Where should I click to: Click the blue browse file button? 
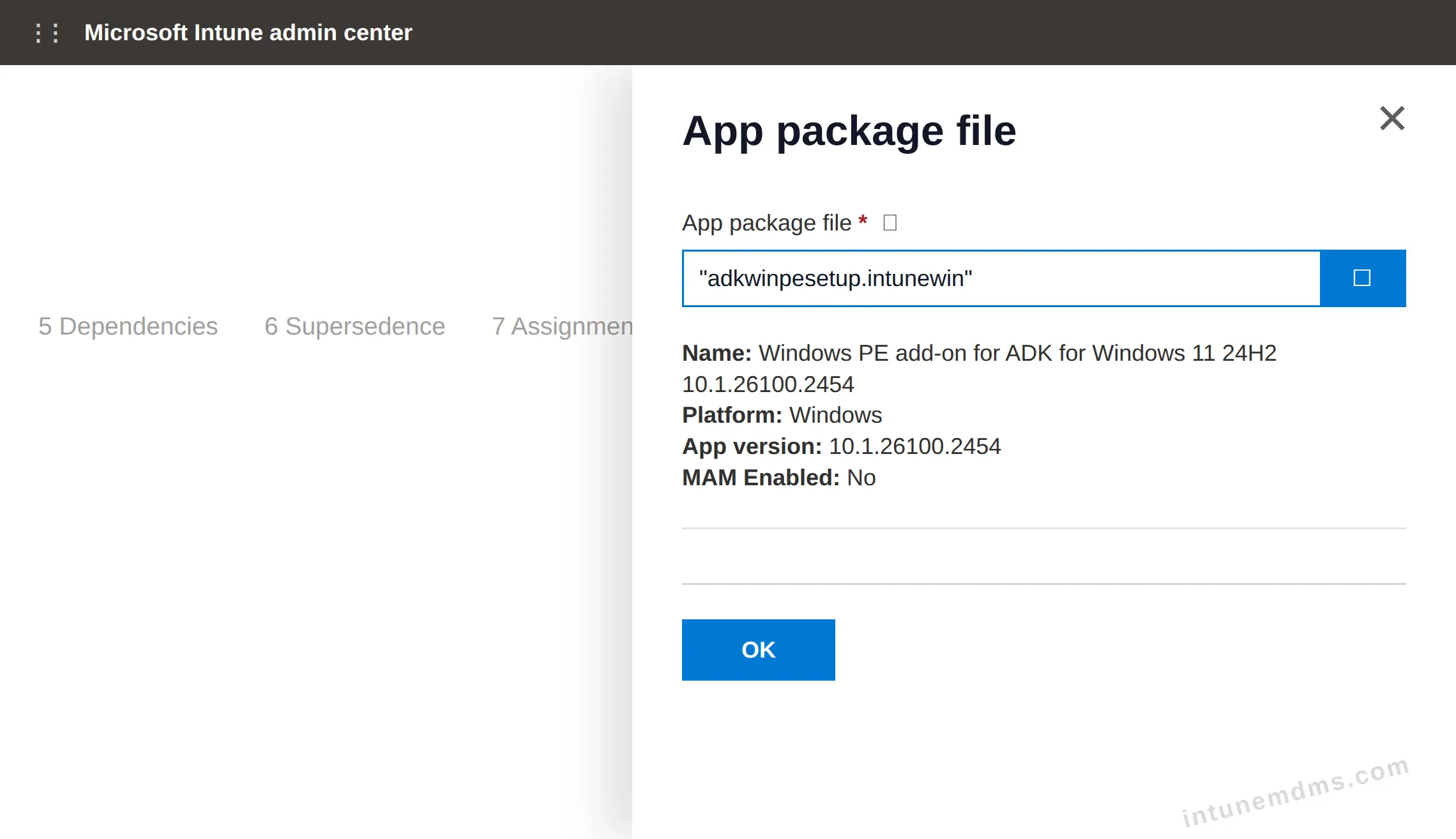pyautogui.click(x=1363, y=278)
